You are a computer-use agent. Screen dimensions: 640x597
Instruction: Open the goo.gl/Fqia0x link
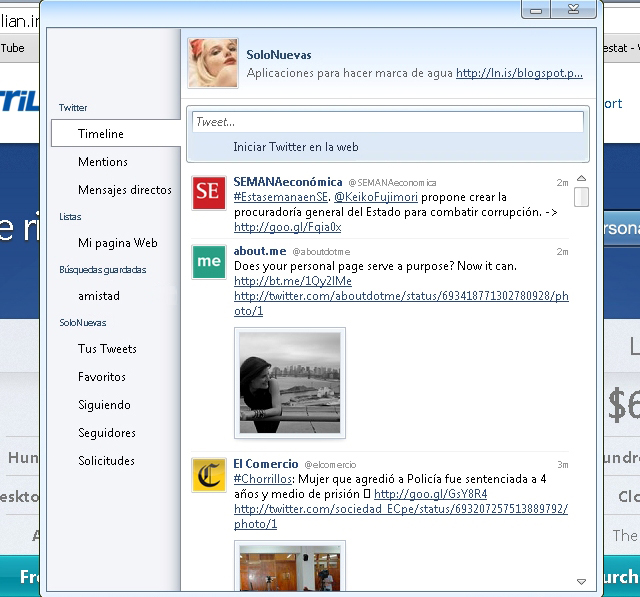click(287, 227)
